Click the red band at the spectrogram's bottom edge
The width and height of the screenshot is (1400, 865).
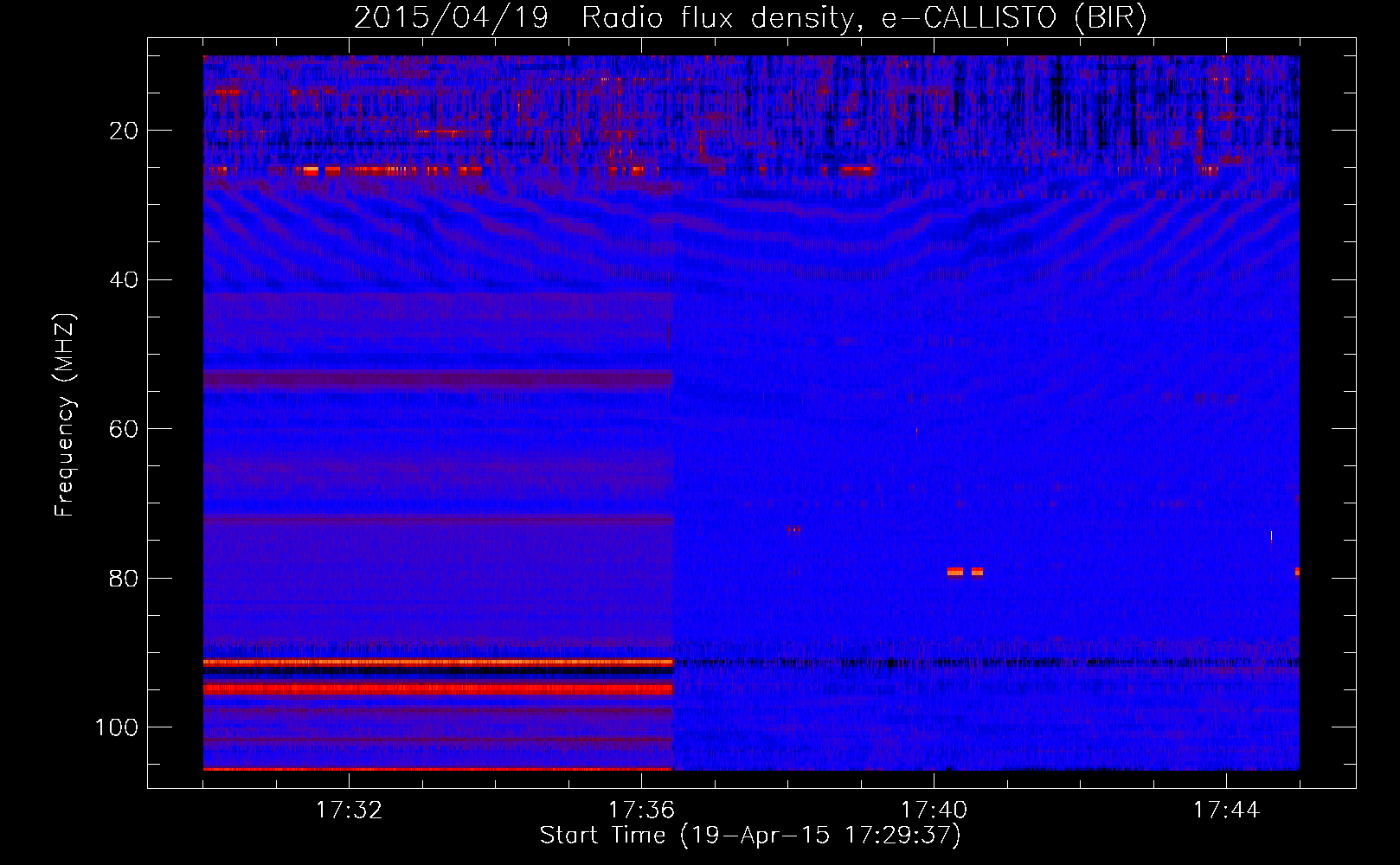coord(438,768)
